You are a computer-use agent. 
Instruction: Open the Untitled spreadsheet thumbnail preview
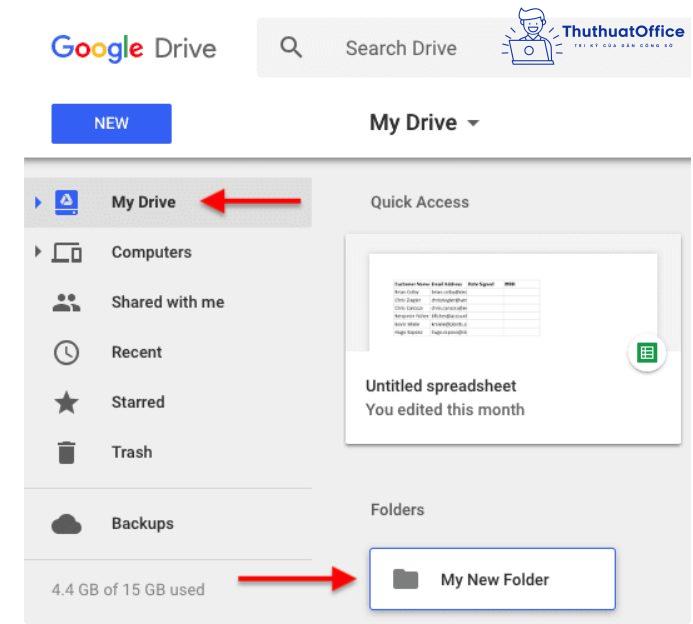(513, 302)
